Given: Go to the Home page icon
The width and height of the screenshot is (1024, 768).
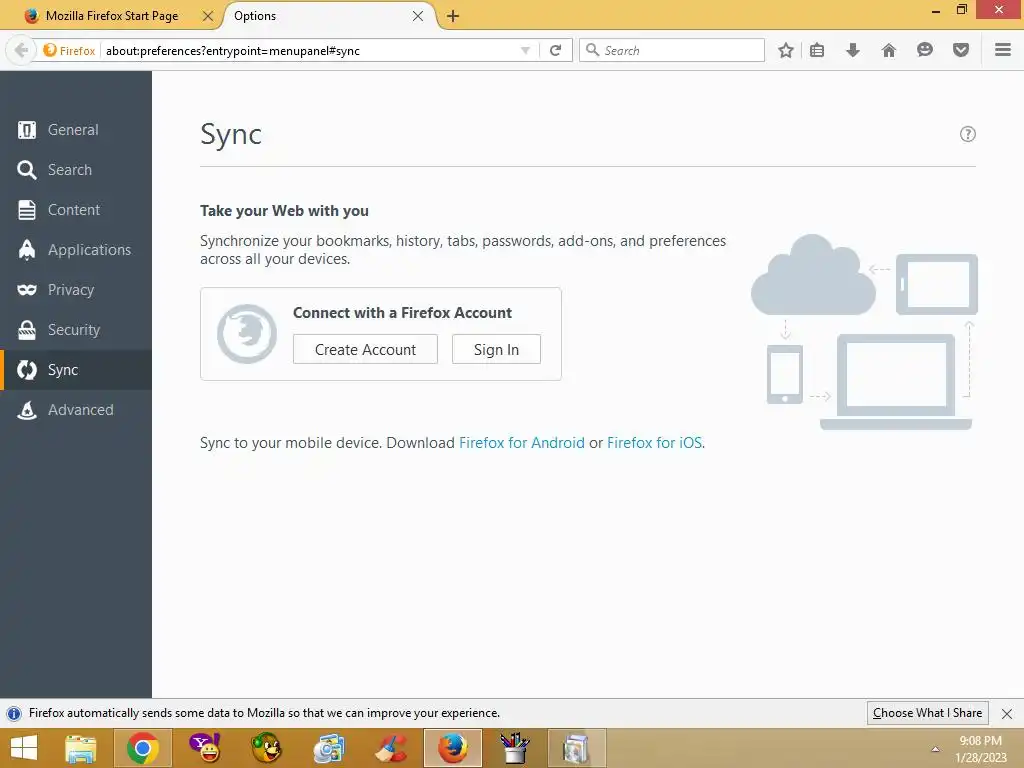Looking at the screenshot, I should [889, 50].
